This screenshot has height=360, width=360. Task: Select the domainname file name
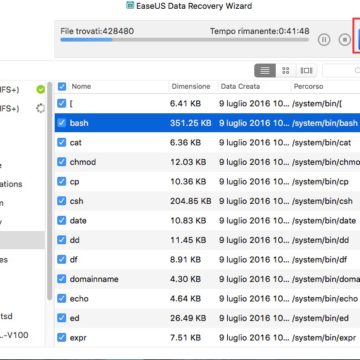coord(94,279)
